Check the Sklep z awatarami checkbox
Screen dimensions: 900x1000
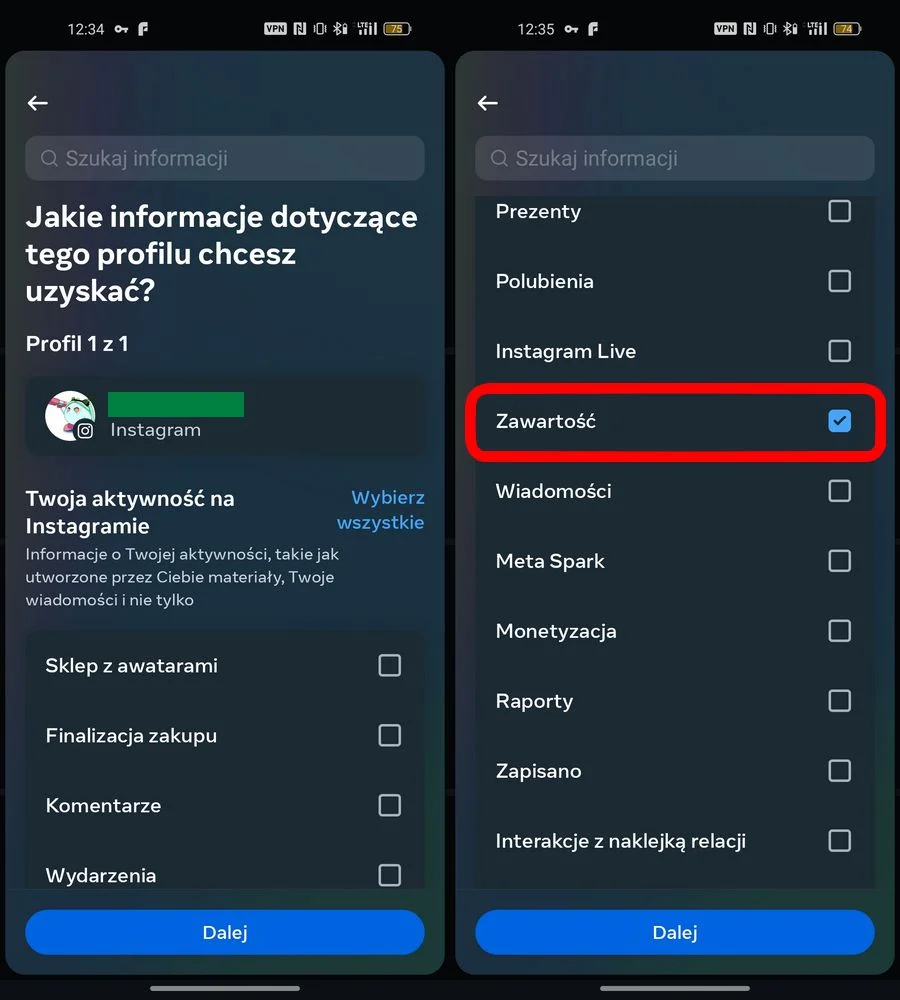[390, 665]
